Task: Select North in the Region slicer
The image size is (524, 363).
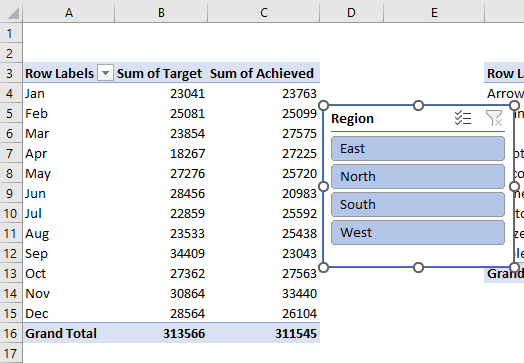Action: 418,176
